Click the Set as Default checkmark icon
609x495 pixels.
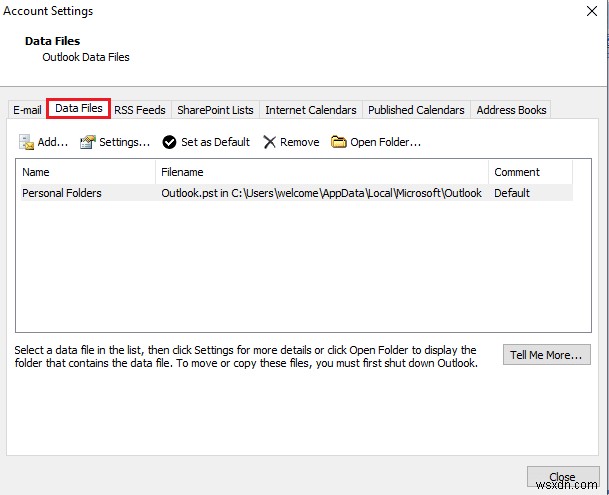tap(169, 142)
